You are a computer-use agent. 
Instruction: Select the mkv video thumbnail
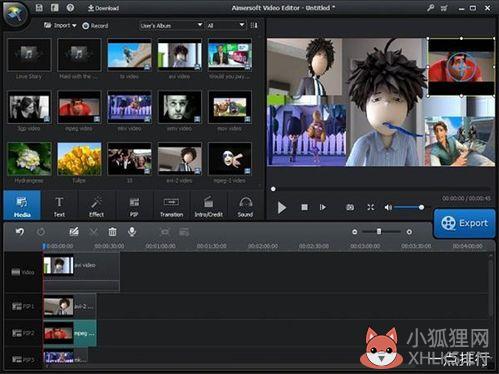[129, 107]
